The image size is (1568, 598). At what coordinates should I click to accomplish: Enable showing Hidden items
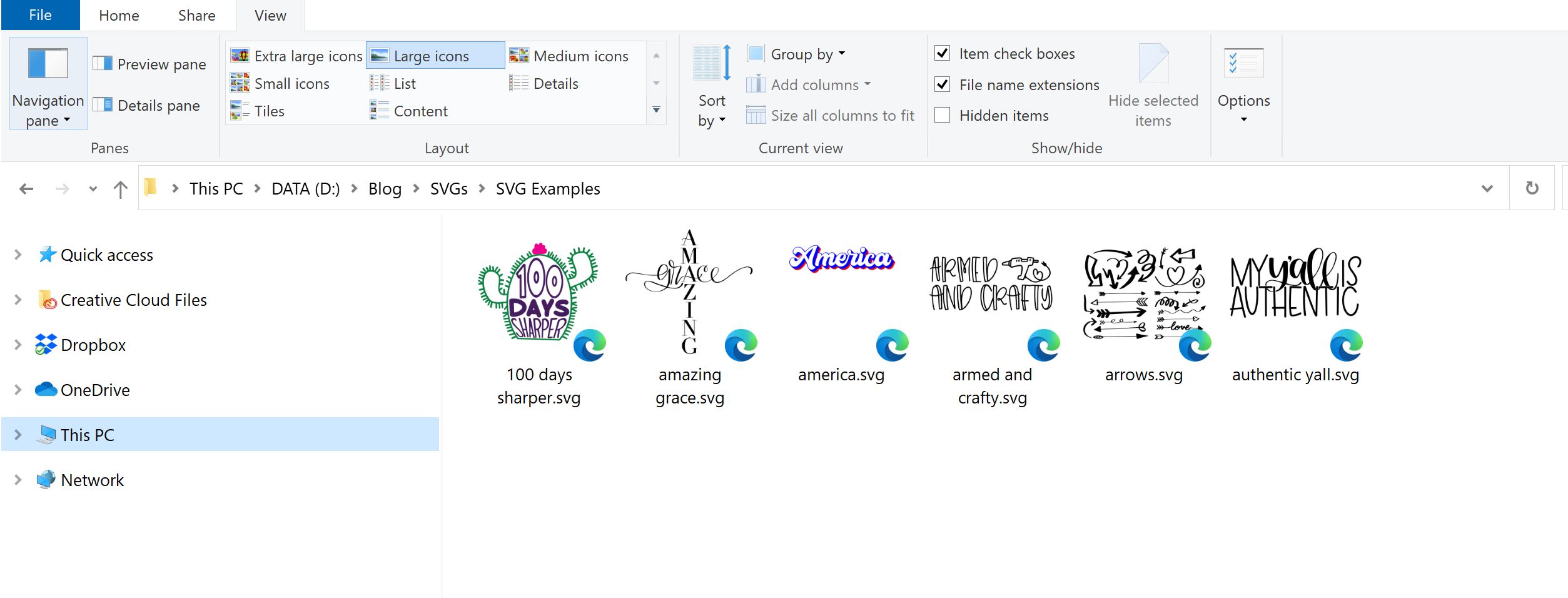(x=943, y=115)
